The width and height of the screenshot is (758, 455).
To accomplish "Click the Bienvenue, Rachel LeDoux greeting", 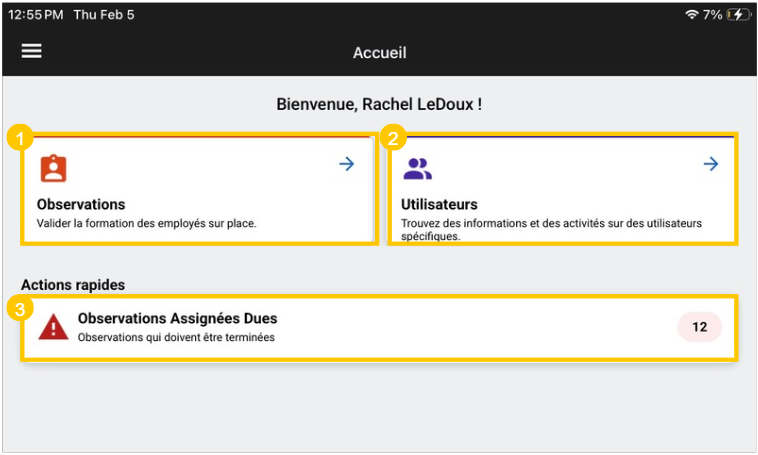I will pos(379,104).
